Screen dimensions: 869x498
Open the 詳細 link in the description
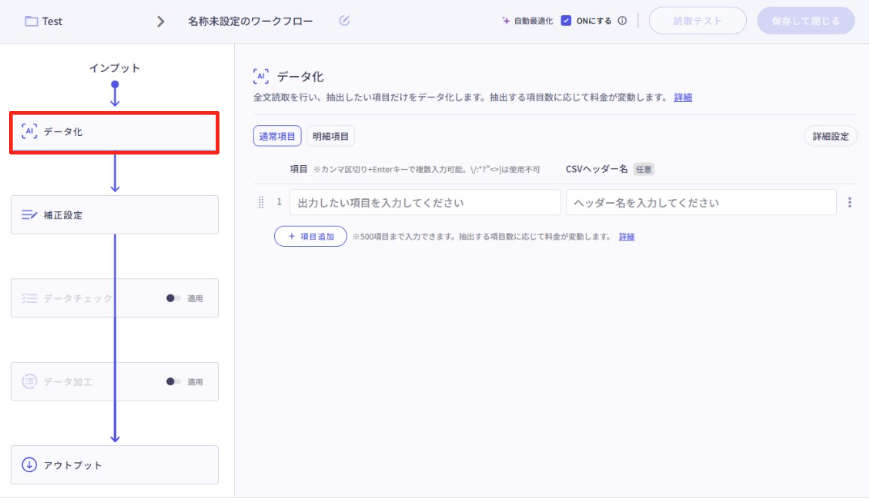(x=682, y=97)
